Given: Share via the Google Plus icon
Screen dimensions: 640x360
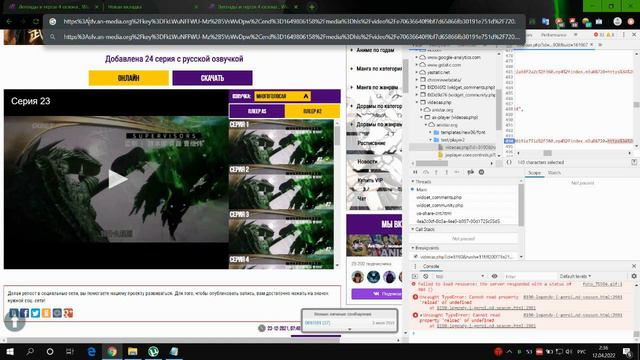Looking at the screenshot, I should (x=68, y=313).
